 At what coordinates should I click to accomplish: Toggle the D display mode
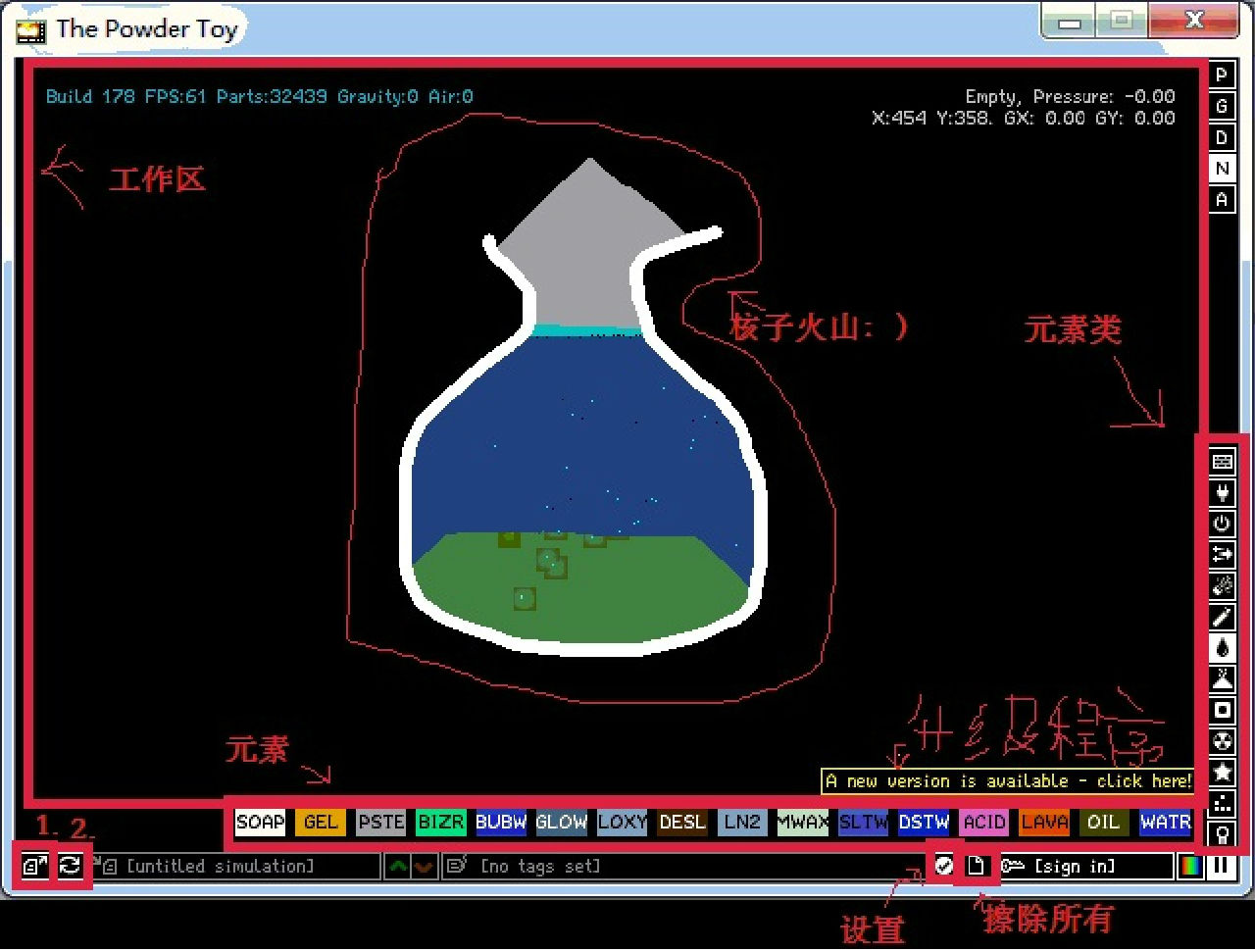click(x=1222, y=137)
